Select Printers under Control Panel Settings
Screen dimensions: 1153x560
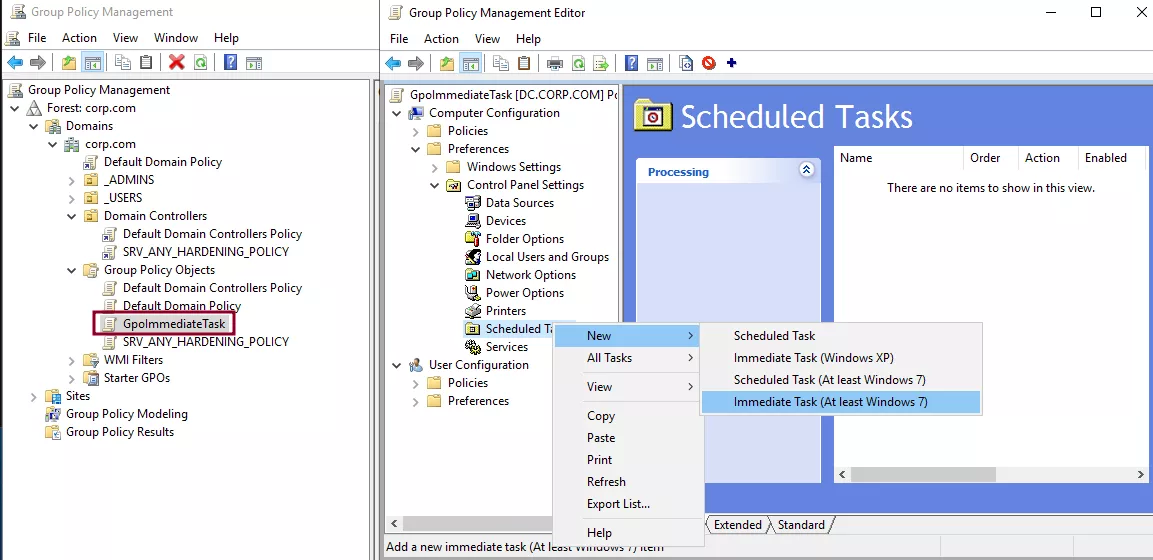click(x=506, y=311)
